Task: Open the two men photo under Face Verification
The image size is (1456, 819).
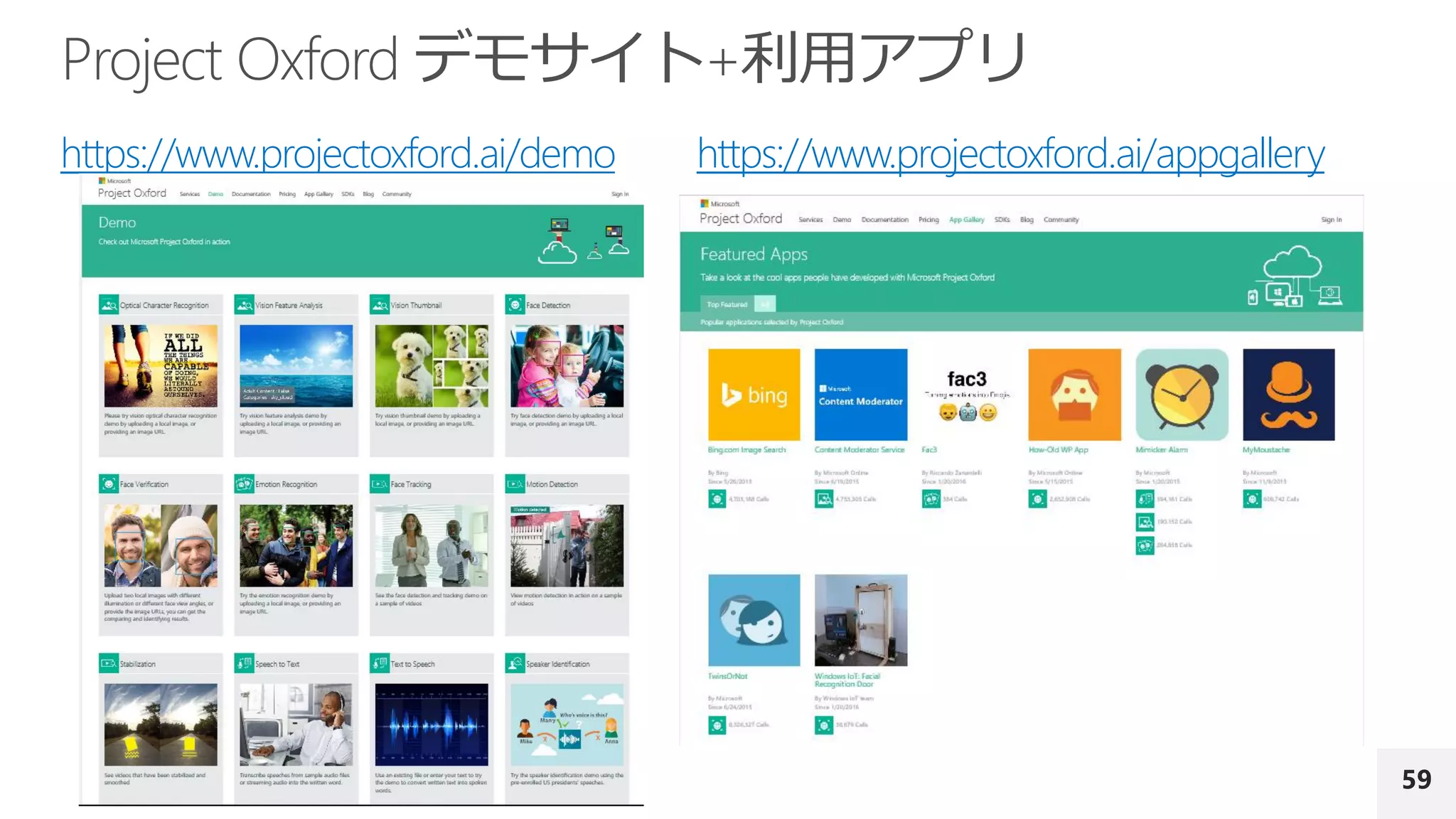Action: (x=161, y=545)
